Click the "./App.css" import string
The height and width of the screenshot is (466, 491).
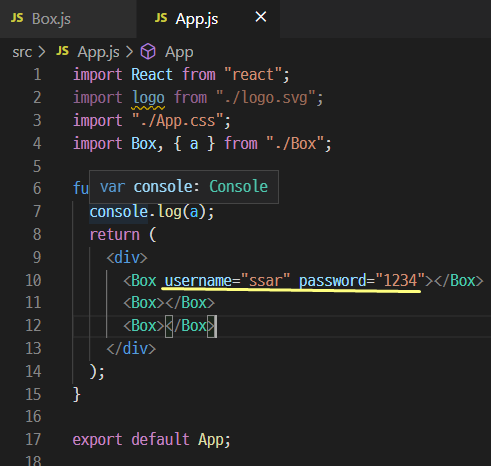click(x=178, y=121)
